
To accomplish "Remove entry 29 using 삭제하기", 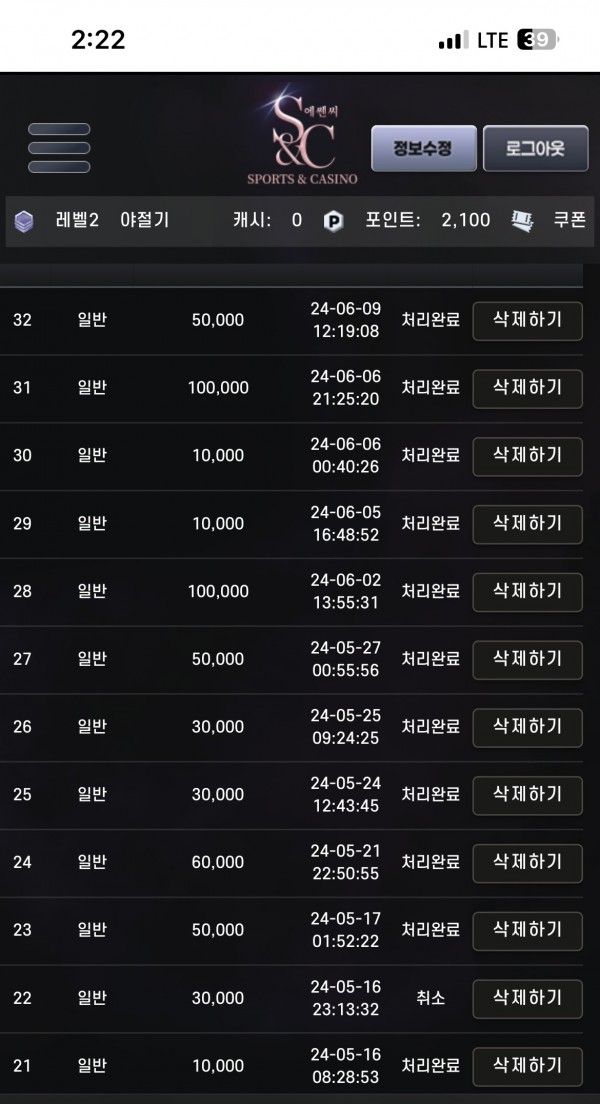I will coord(527,523).
